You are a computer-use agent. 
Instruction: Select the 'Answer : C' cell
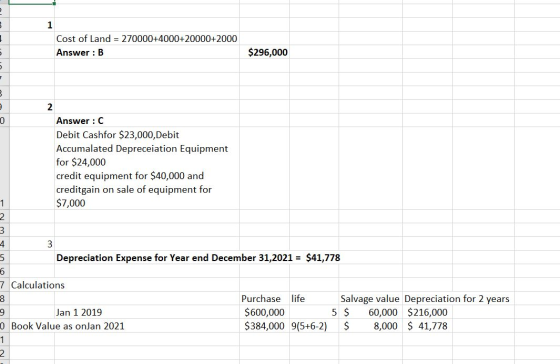147,120
